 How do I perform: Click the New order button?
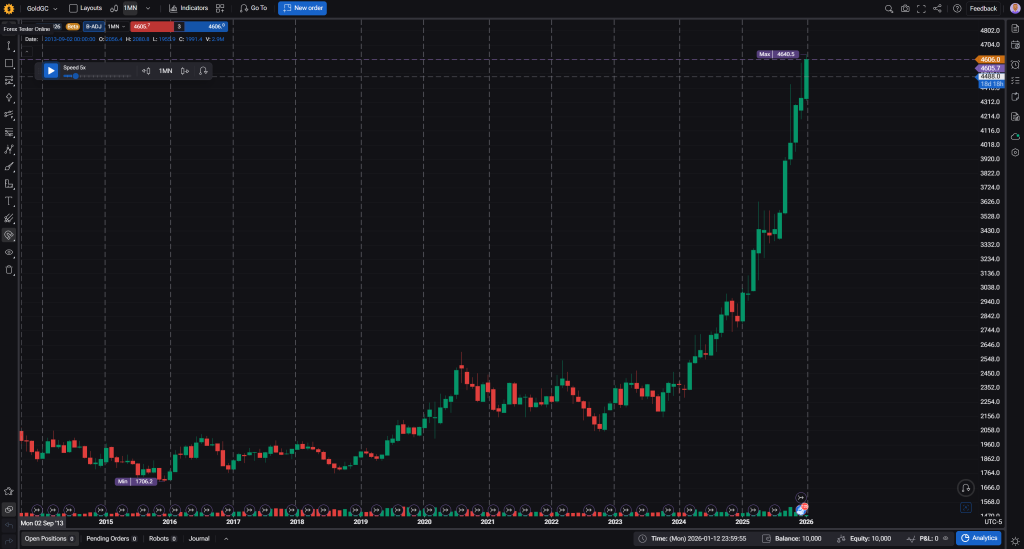(x=302, y=8)
